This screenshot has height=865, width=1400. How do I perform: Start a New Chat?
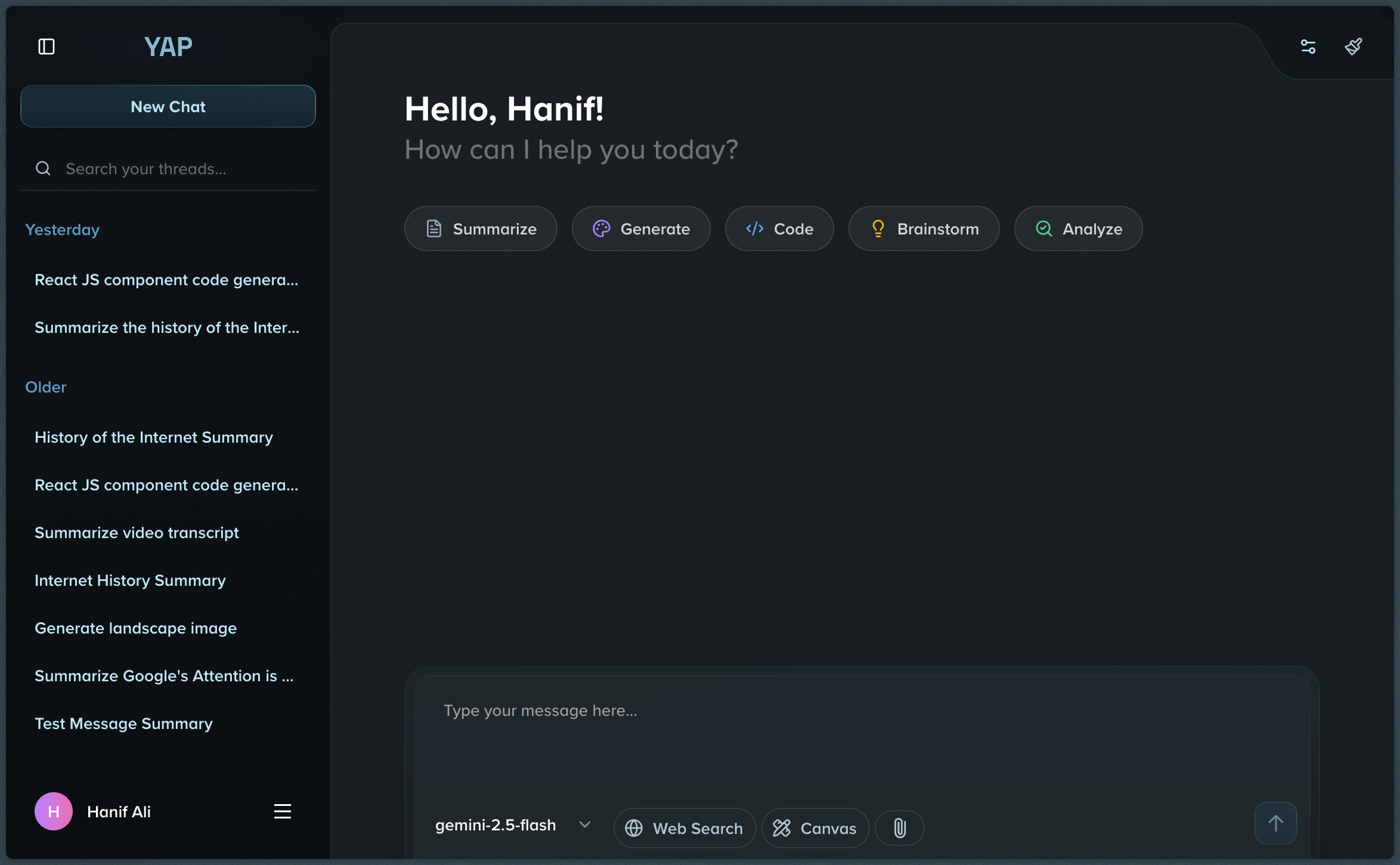168,107
